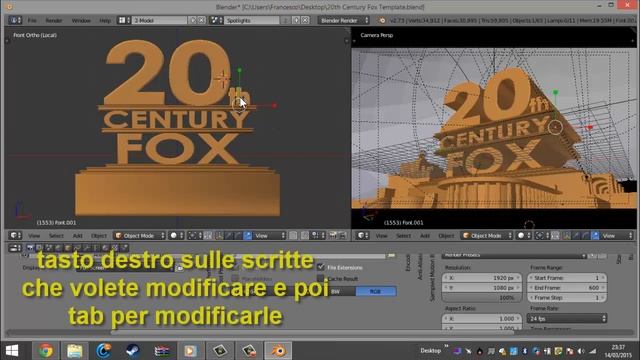Click the End Frame 600 field
Image resolution: width=640 pixels, height=360 pixels.
pos(567,287)
